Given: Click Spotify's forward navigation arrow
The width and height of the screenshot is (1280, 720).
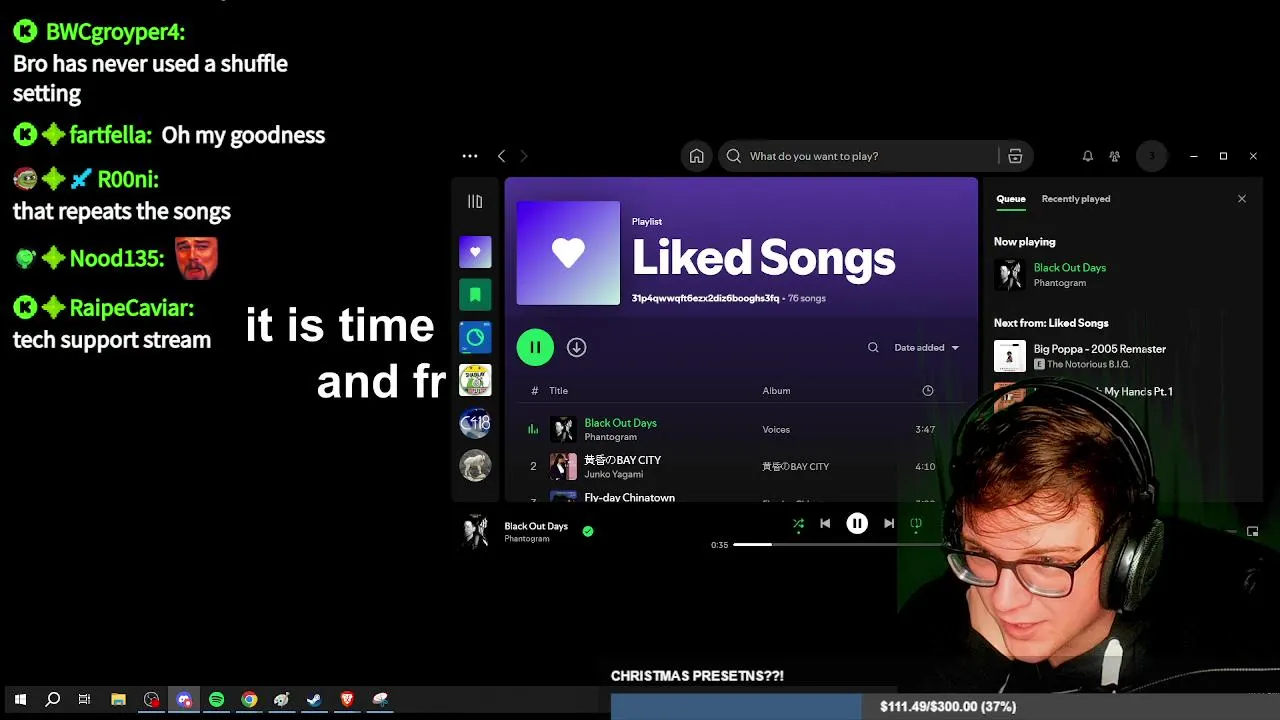Looking at the screenshot, I should click(x=524, y=156).
